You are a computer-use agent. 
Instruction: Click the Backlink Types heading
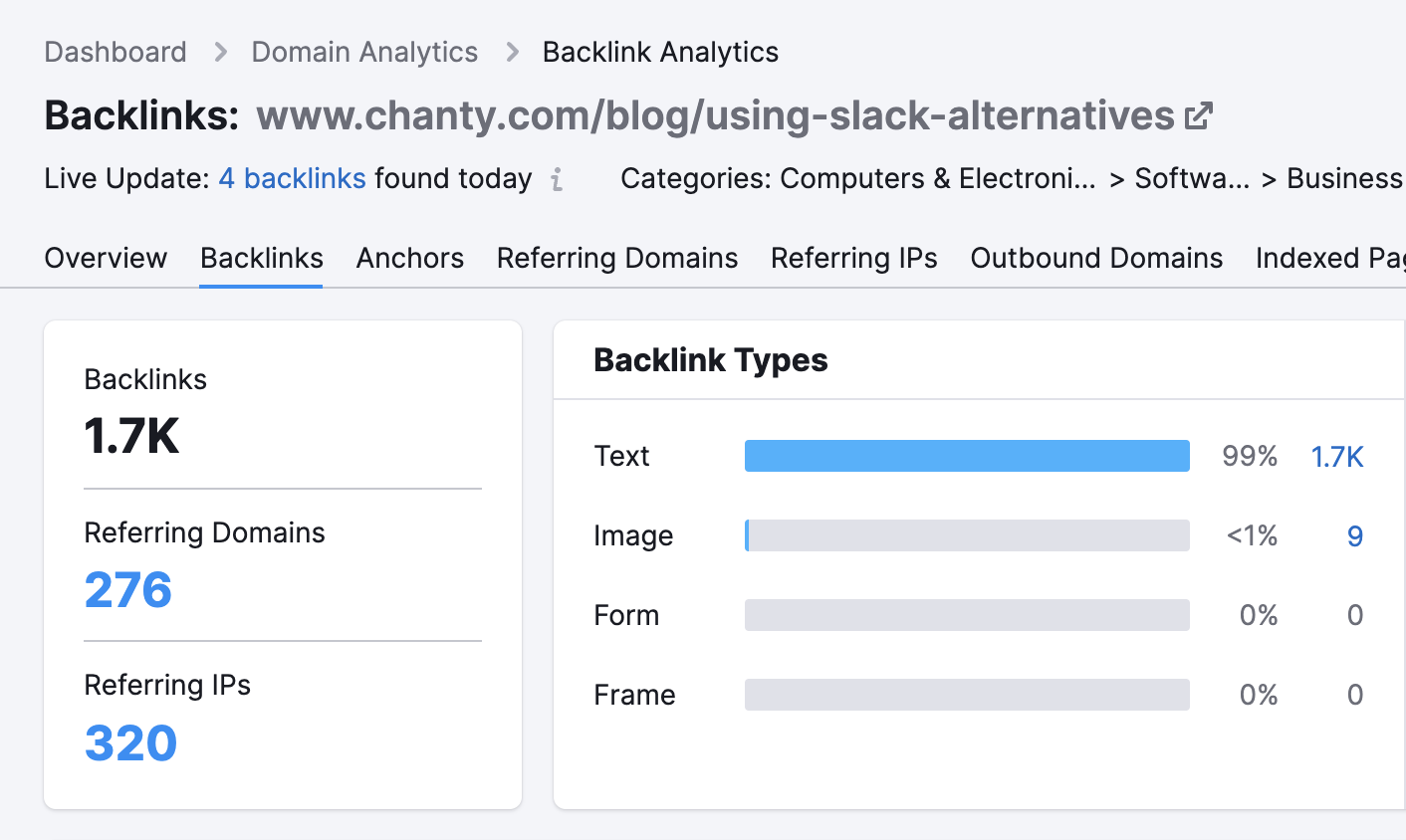point(711,359)
